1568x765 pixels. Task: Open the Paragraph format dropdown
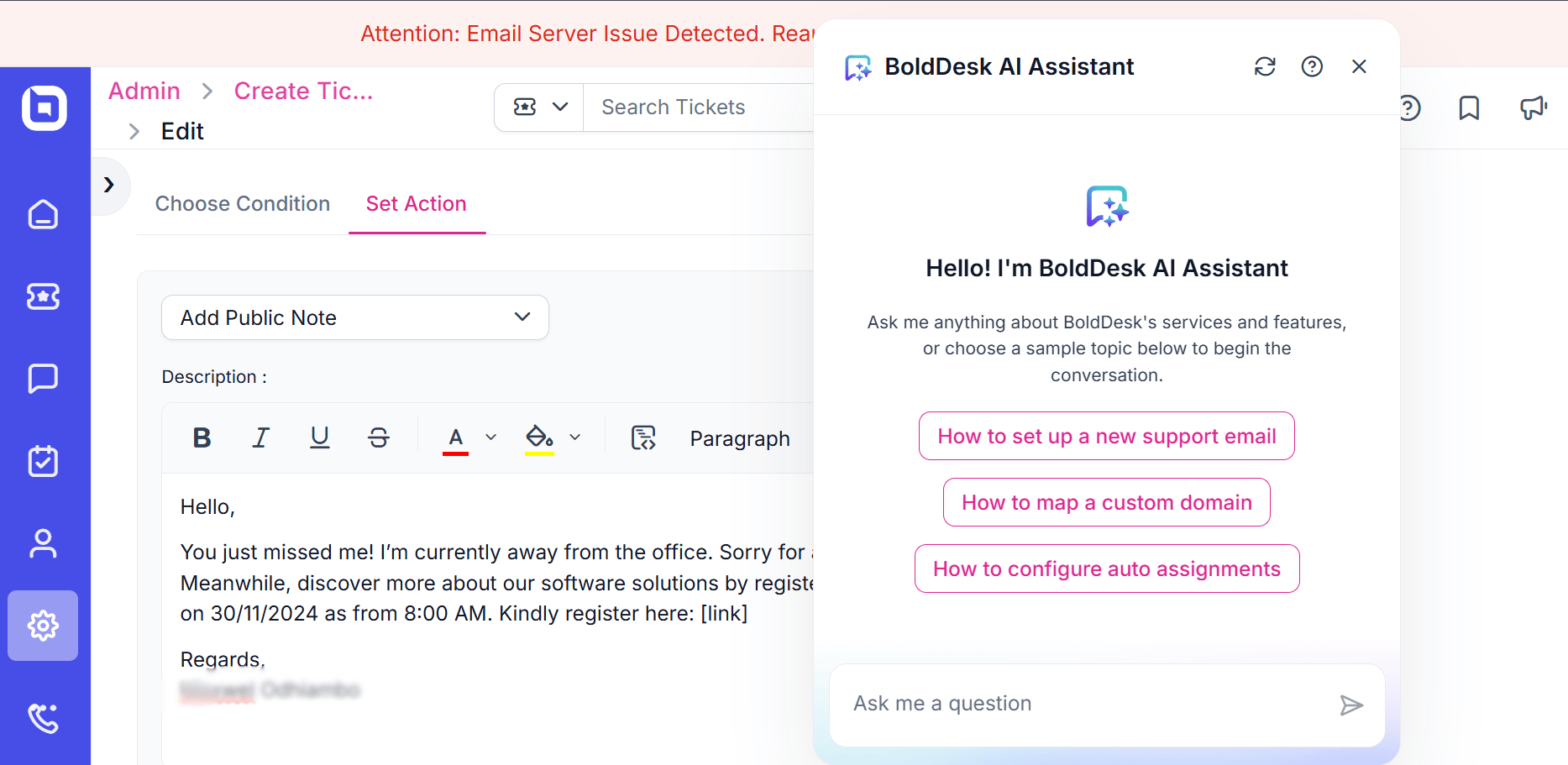pos(740,438)
